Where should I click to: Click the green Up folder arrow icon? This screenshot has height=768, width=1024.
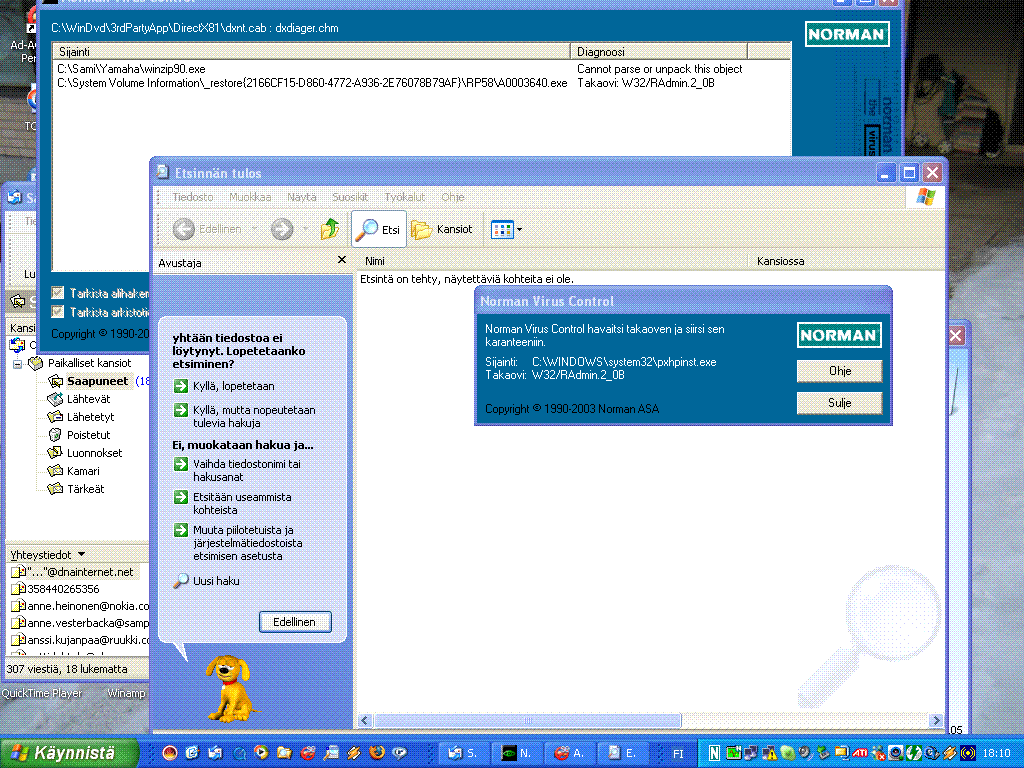[330, 230]
